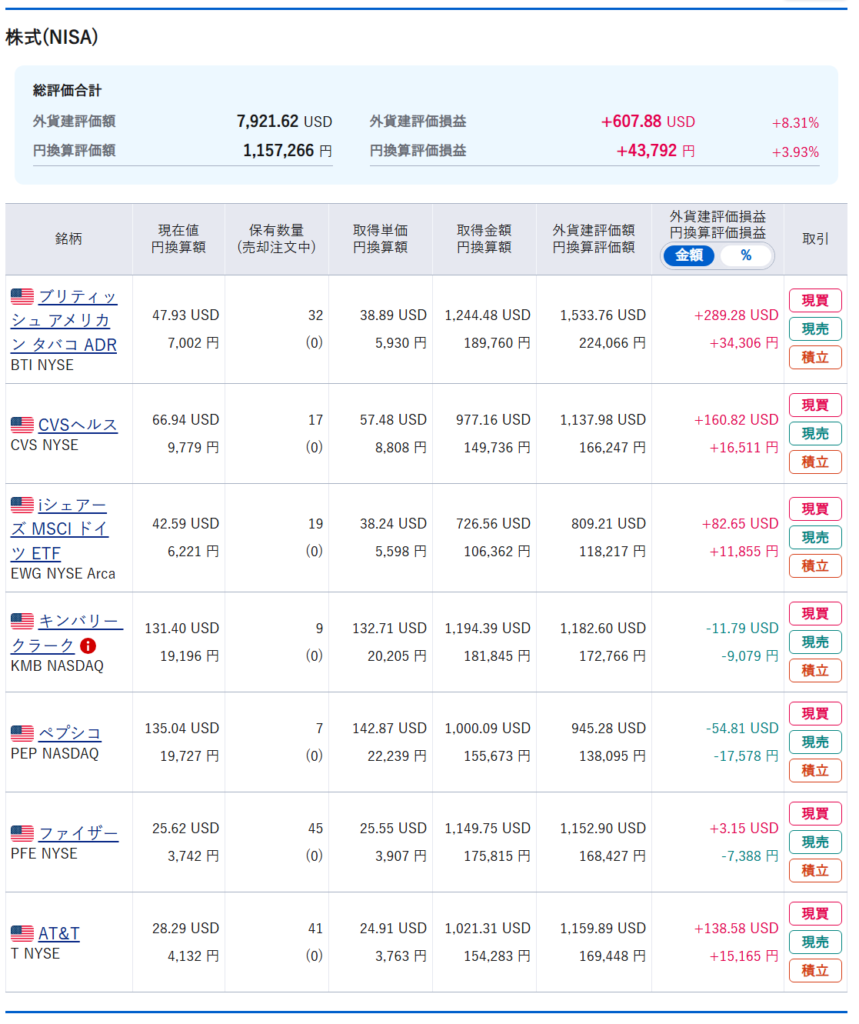Image resolution: width=859 pixels, height=1024 pixels.
Task: Click the 外貨建評価額 円換算評価額 column header
Action: tap(593, 239)
